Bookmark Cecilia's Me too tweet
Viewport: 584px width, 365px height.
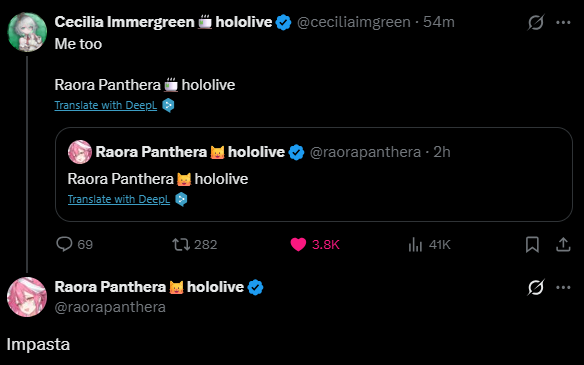pyautogui.click(x=532, y=245)
